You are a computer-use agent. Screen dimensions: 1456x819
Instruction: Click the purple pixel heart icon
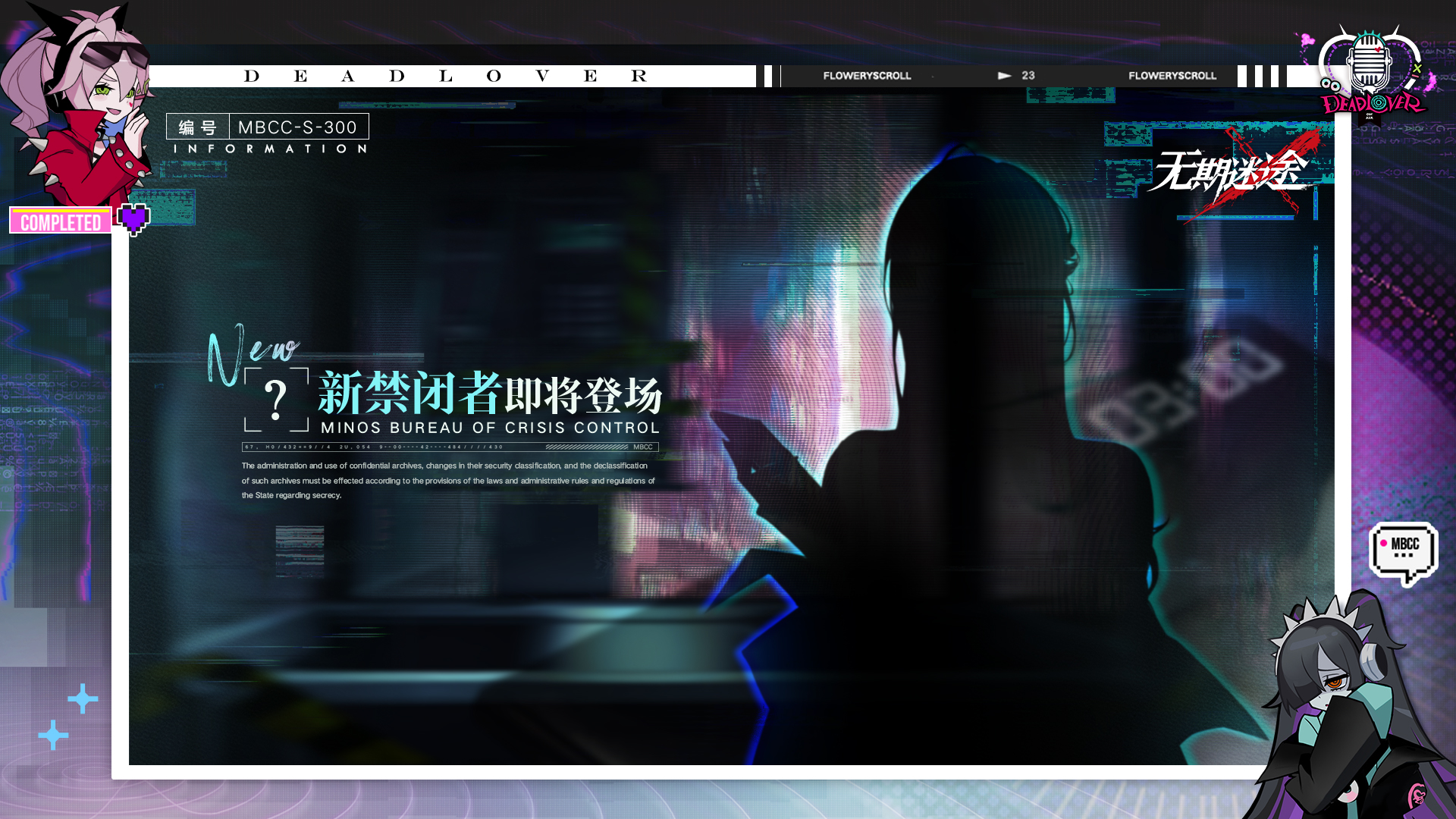pyautogui.click(x=133, y=219)
